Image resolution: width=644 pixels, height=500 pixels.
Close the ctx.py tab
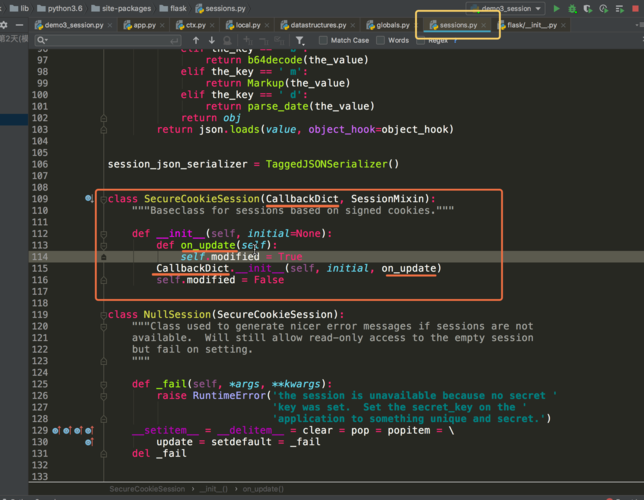(x=212, y=25)
